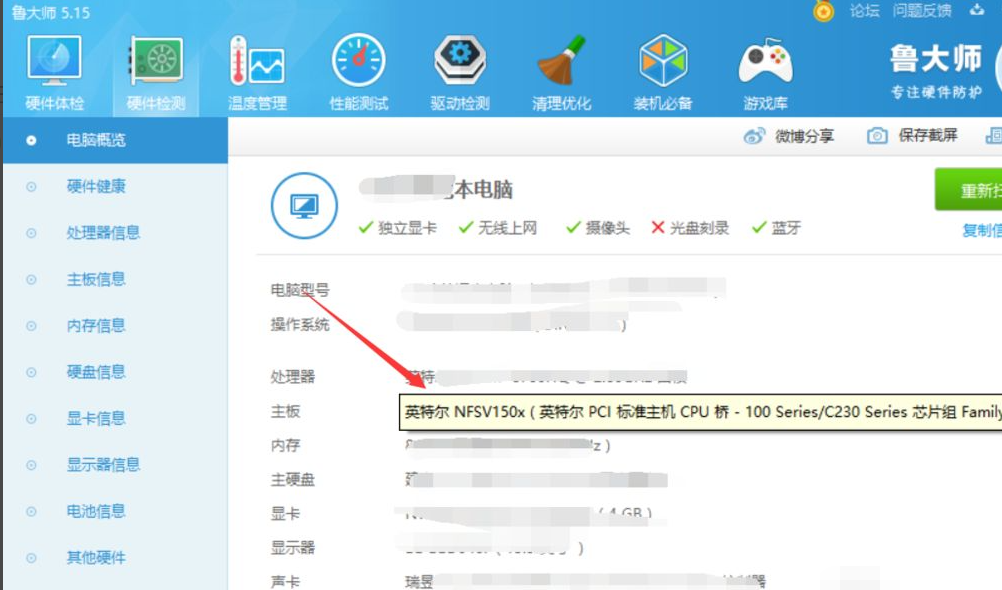The image size is (1002, 590).
Task: Open 显卡信息 sidebar entry
Action: point(96,418)
